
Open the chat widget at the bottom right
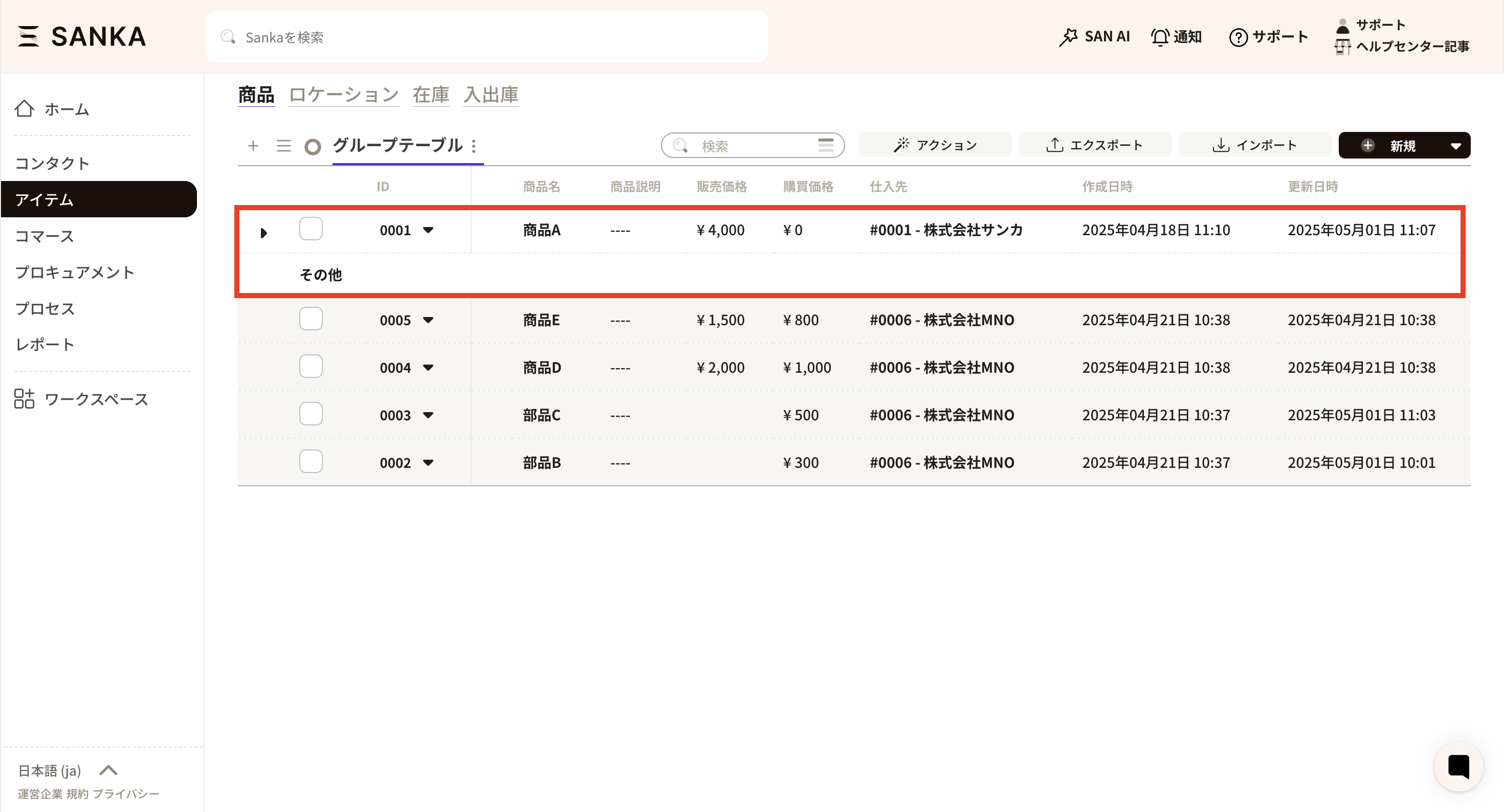(1458, 766)
